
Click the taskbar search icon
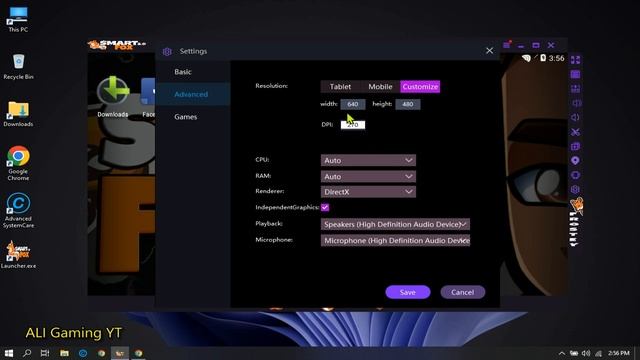[x=27, y=353]
